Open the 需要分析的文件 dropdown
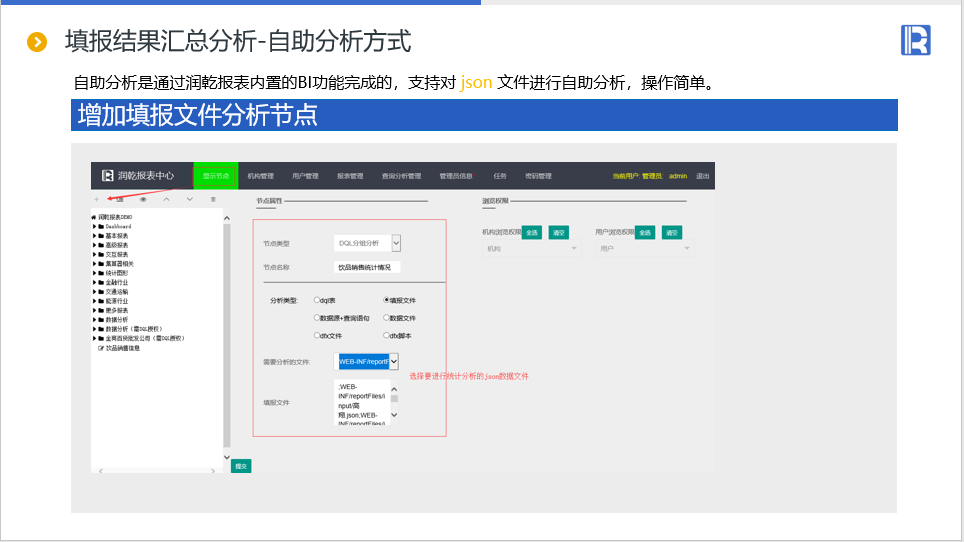 coord(370,361)
